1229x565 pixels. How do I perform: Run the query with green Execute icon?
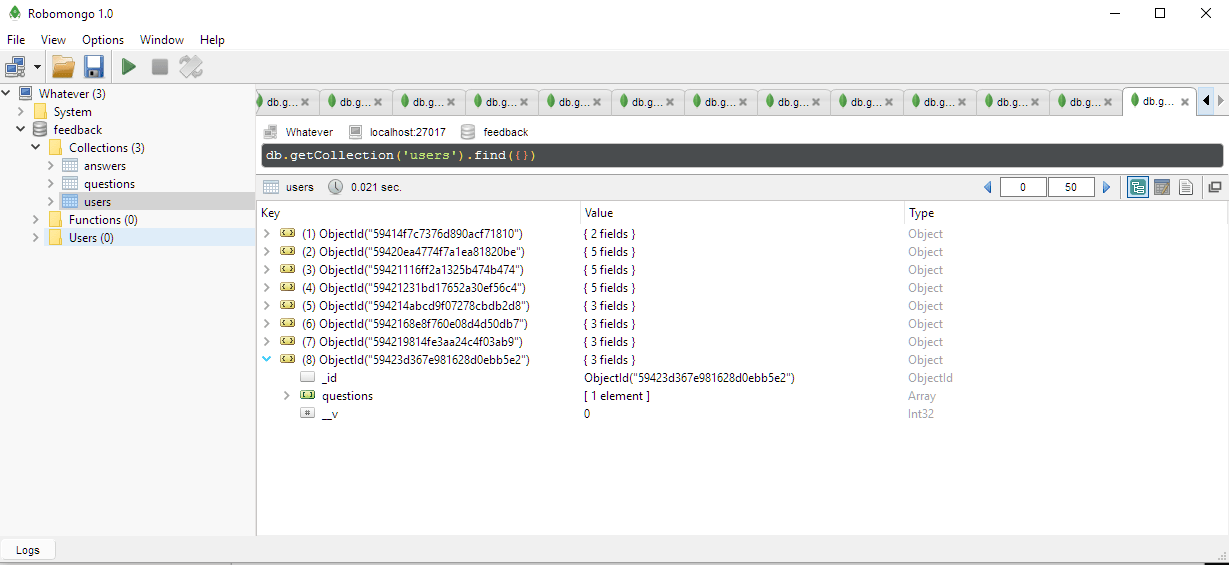(x=128, y=67)
